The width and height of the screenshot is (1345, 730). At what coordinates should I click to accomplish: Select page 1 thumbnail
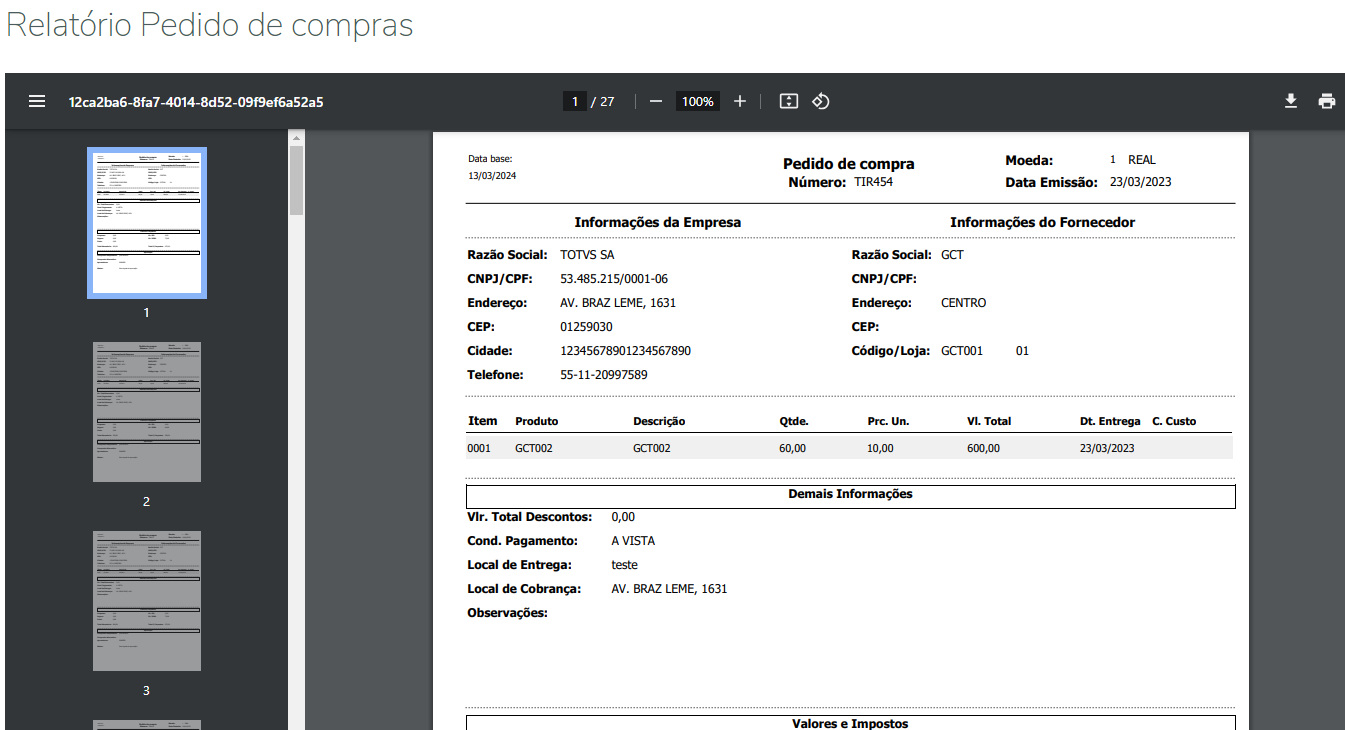[x=147, y=223]
